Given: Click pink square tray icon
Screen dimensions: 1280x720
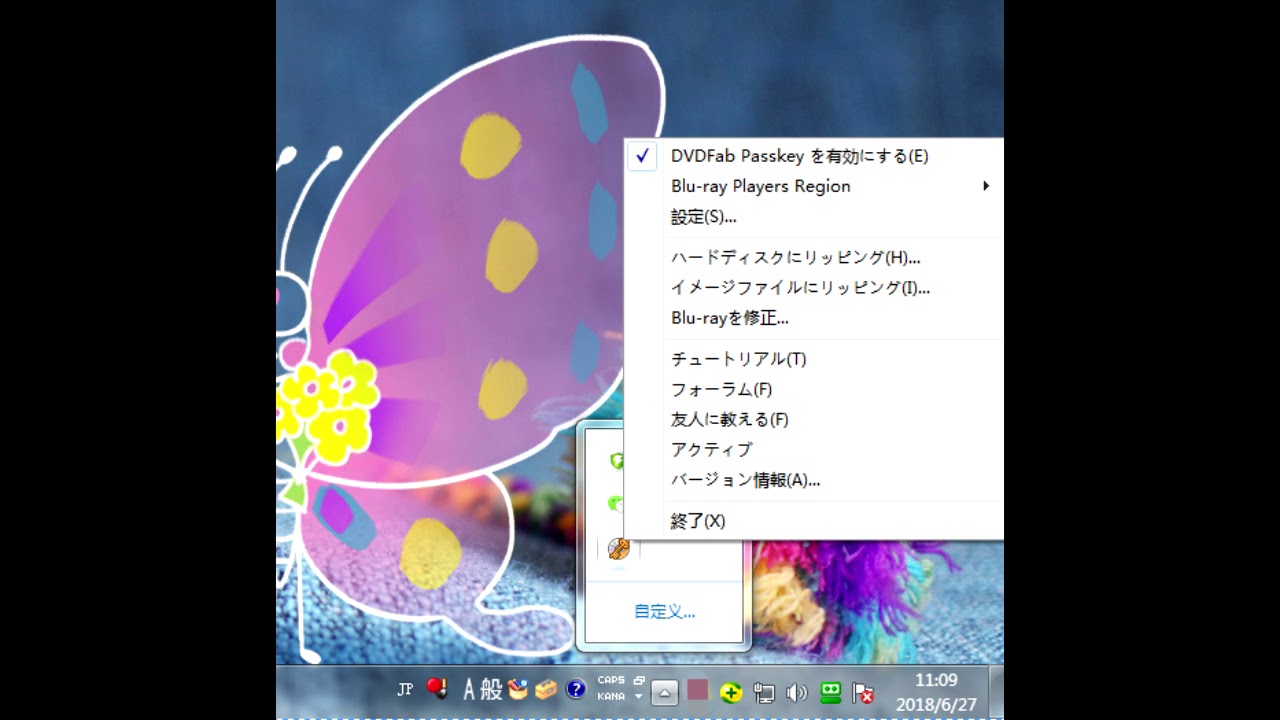Looking at the screenshot, I should pos(698,691).
